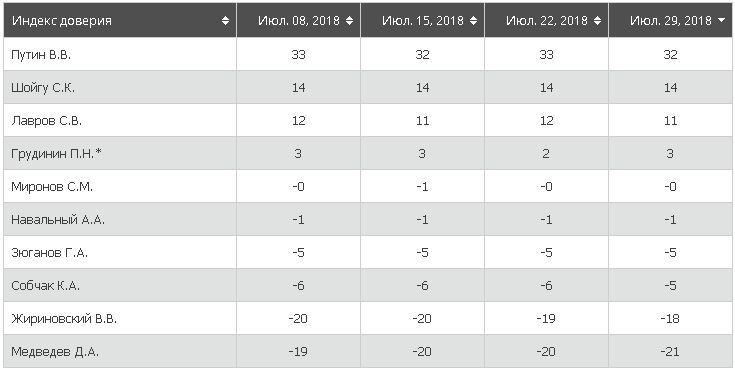Click the Миронов С.М. row name
This screenshot has height=371, width=735.
click(x=52, y=187)
